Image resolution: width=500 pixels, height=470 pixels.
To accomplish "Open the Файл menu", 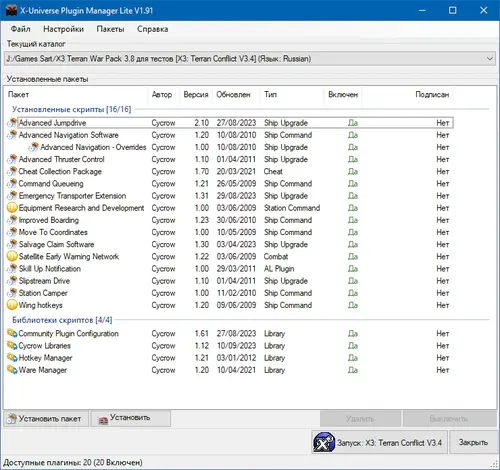I will pos(20,29).
